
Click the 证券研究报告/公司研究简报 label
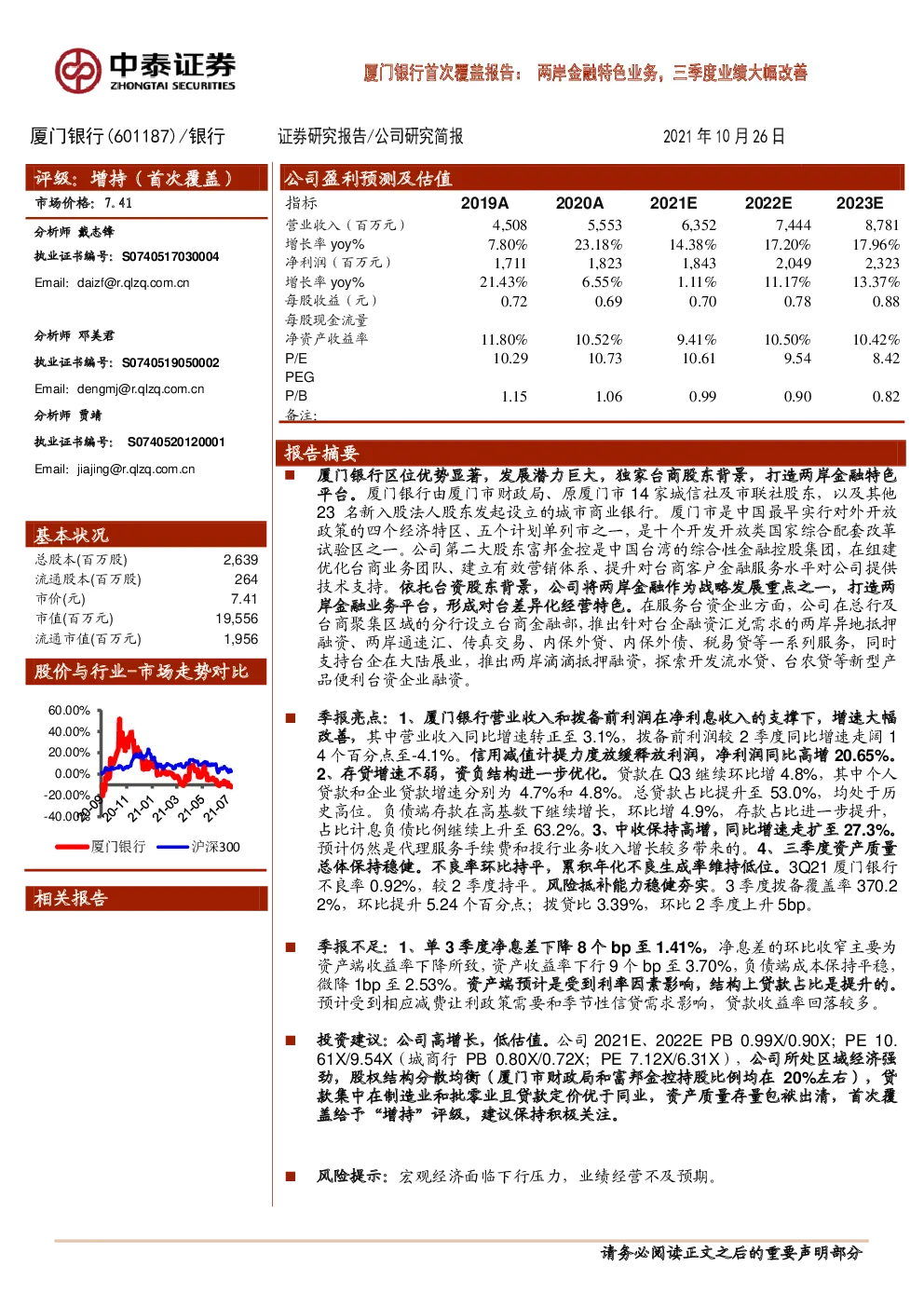coord(370,136)
